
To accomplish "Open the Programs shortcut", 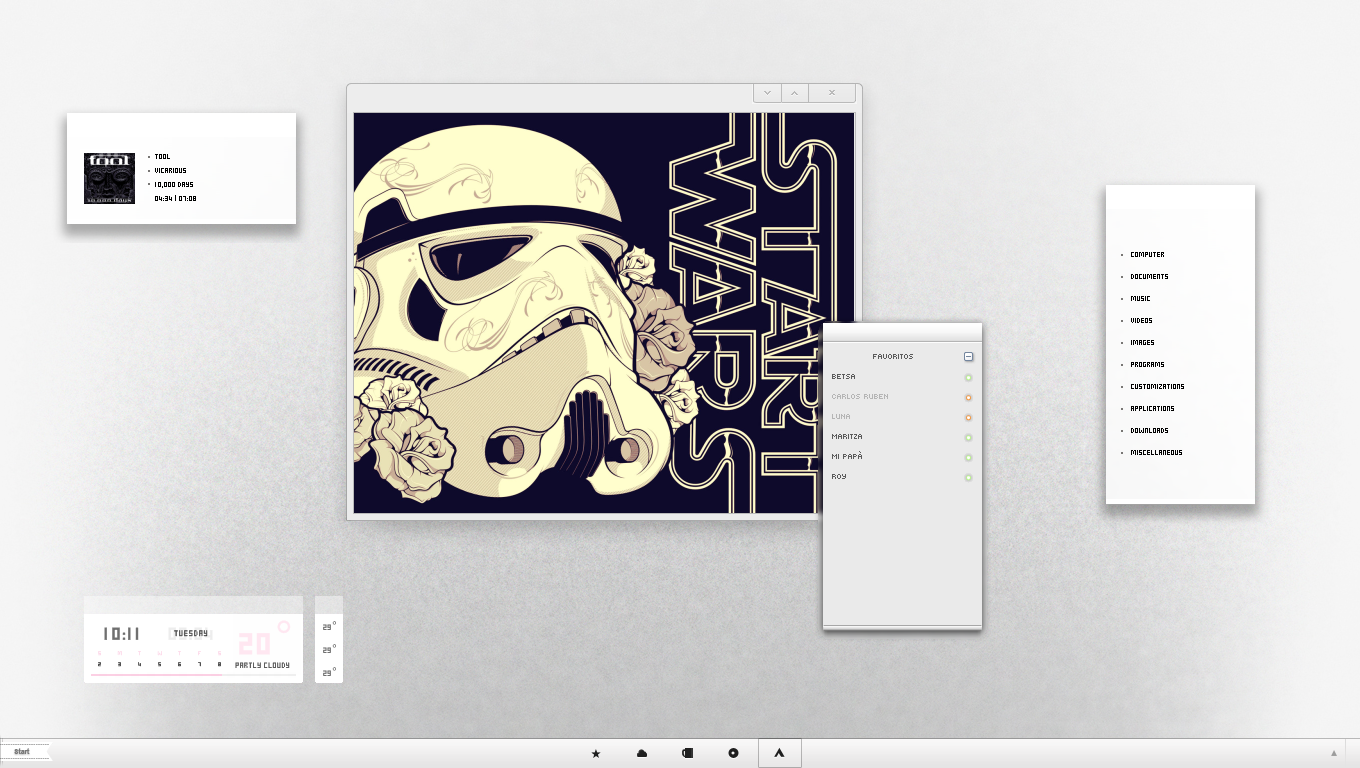I will point(1147,365).
